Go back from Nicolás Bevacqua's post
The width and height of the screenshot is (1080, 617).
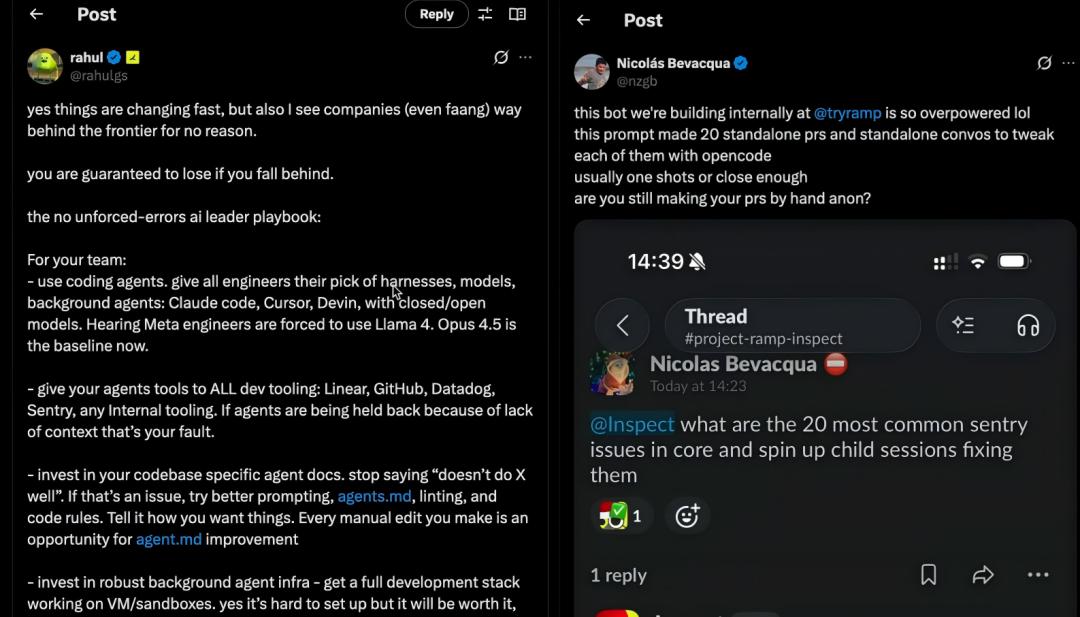[583, 20]
